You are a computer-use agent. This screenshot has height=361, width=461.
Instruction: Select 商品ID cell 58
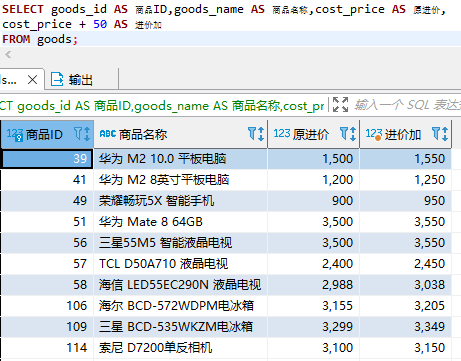47,285
